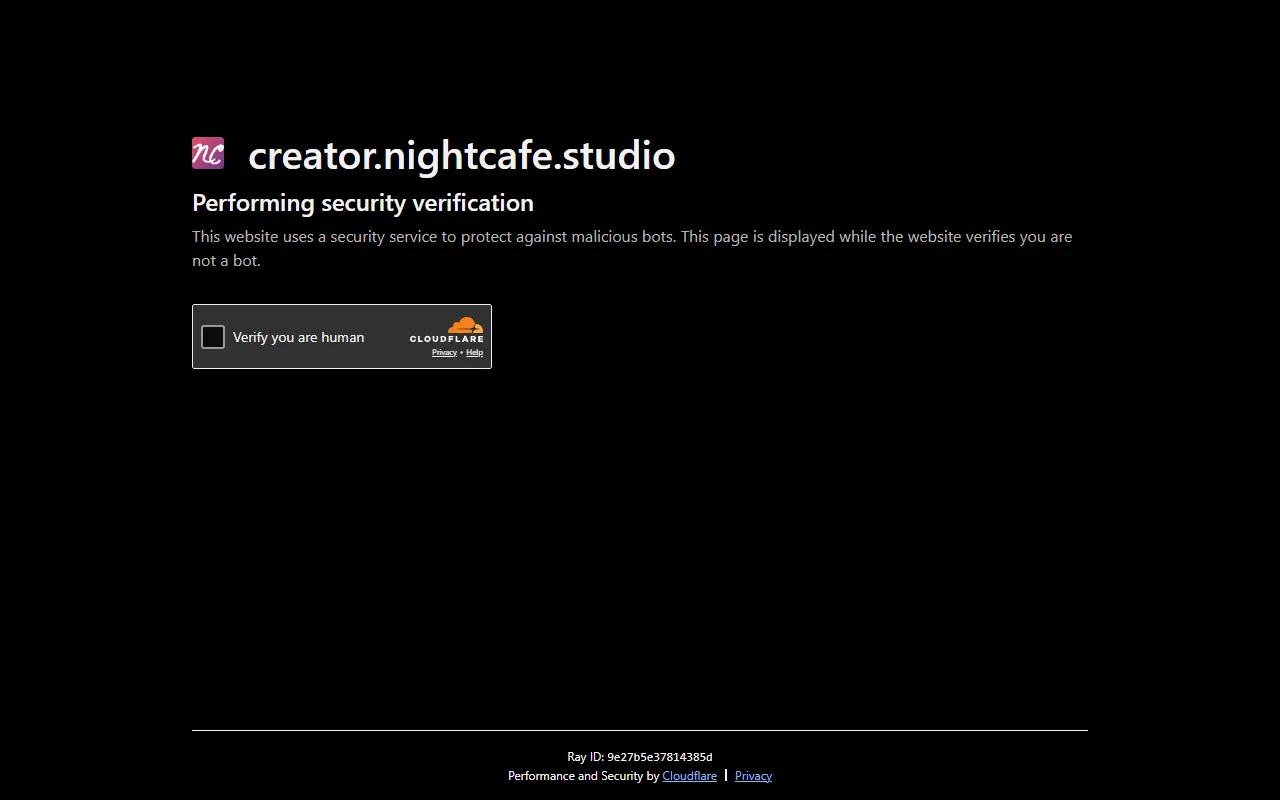Click the orange Cloudflare cloud logo

[x=465, y=325]
